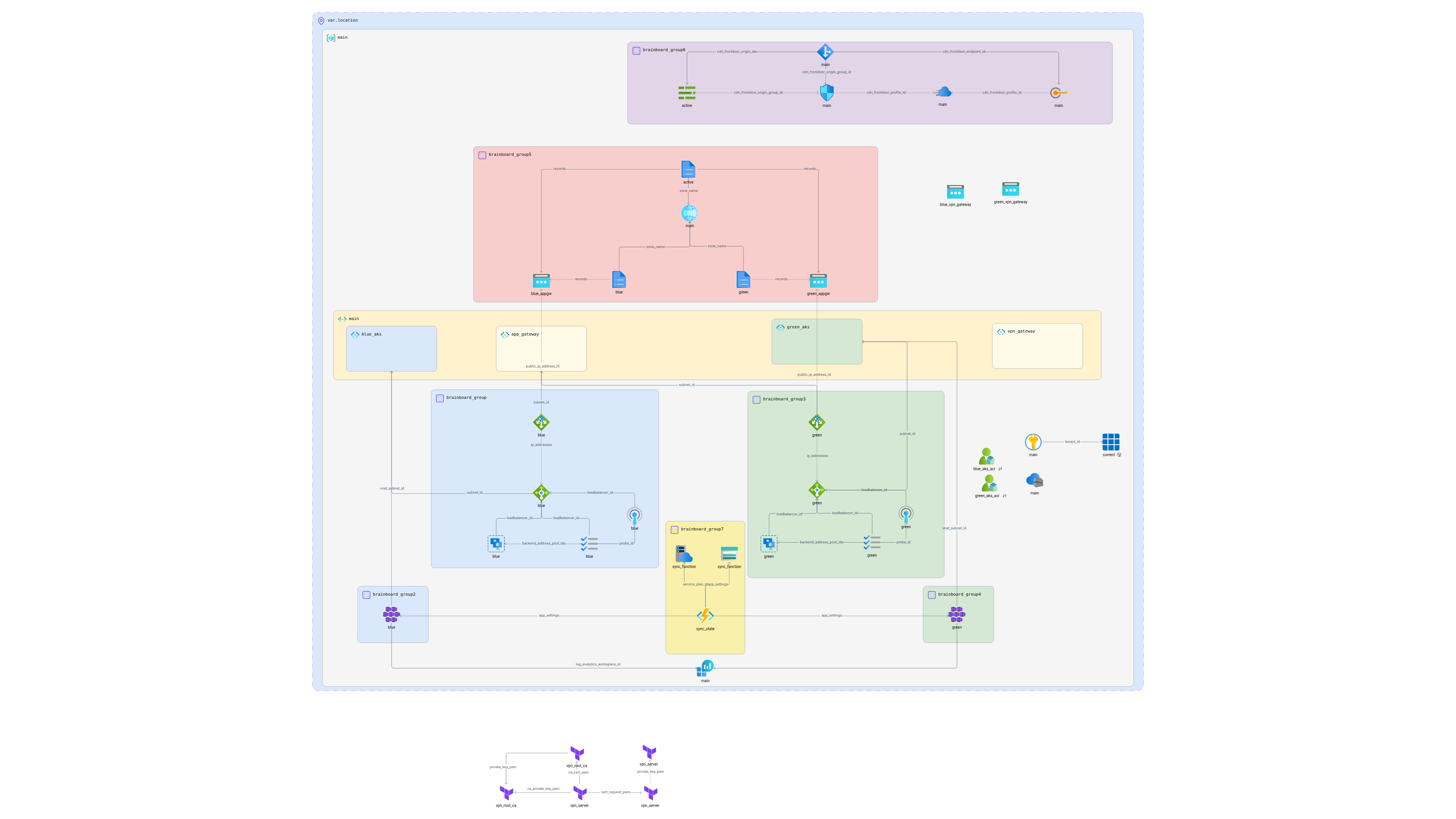Screen dimensions: 1456x819
Task: Click the top green application gateway in brainboard_group3
Action: click(817, 422)
